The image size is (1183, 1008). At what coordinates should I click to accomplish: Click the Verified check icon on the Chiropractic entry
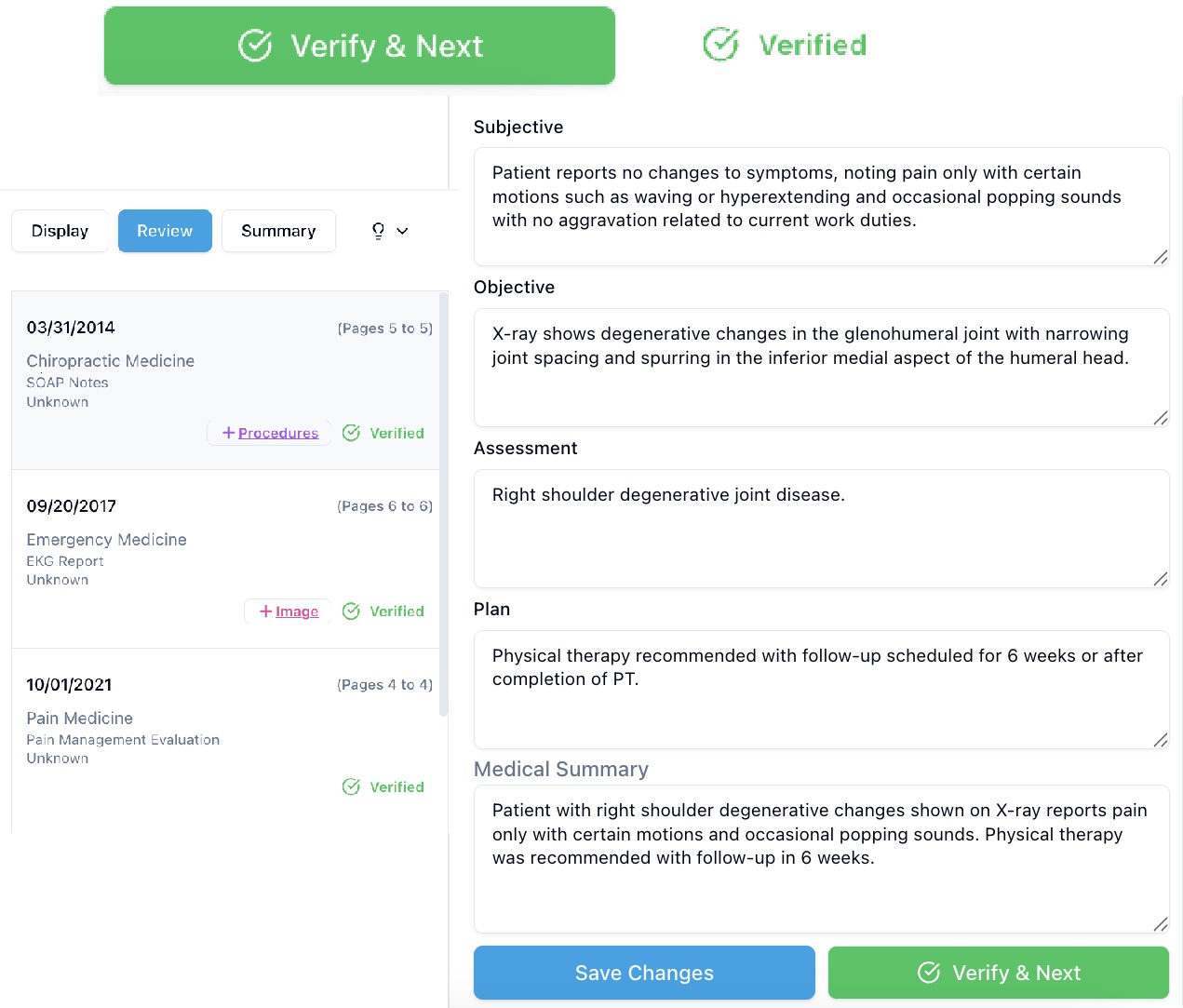(x=352, y=433)
